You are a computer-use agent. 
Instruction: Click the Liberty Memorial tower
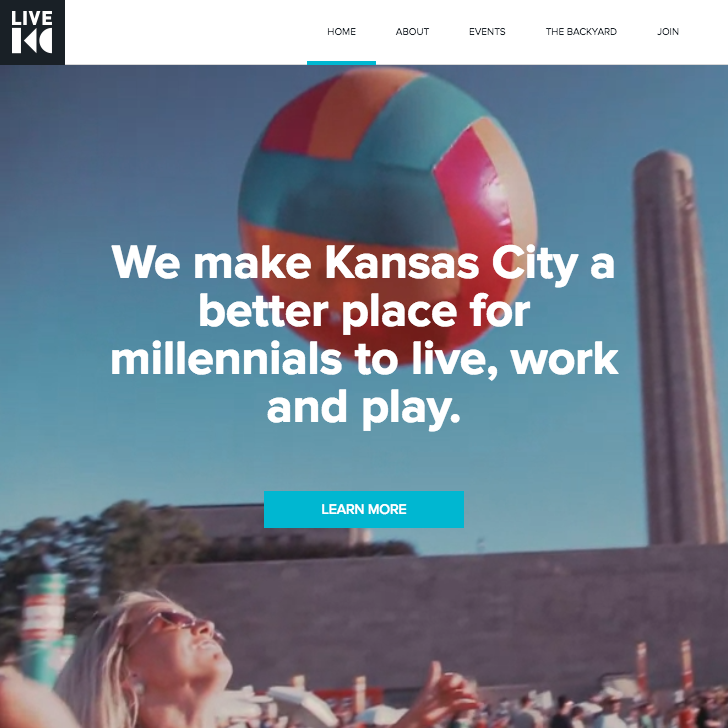[678, 348]
